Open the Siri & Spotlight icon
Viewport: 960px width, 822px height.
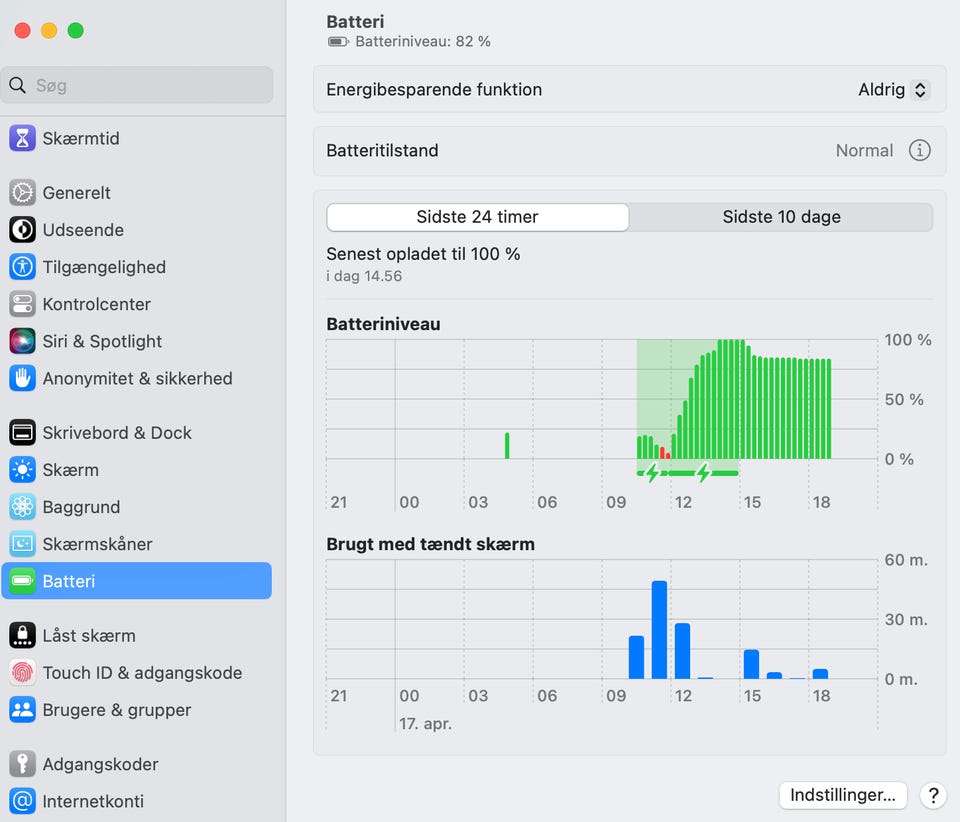click(23, 342)
